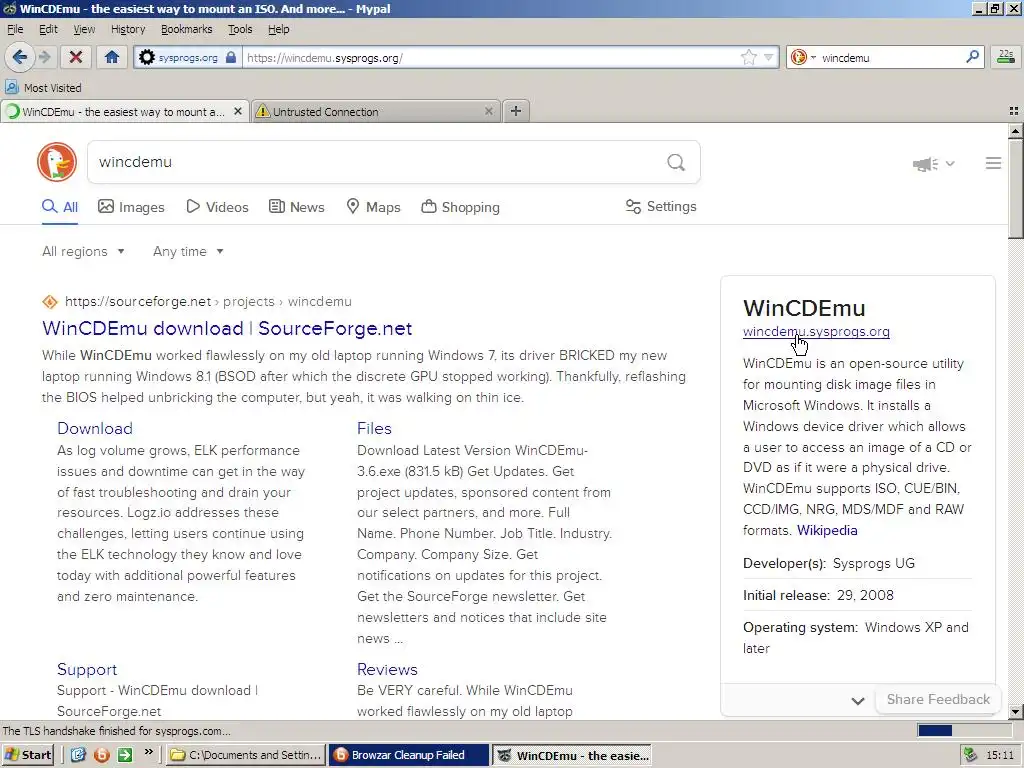Open the URL history dropdown arrow

pos(769,57)
